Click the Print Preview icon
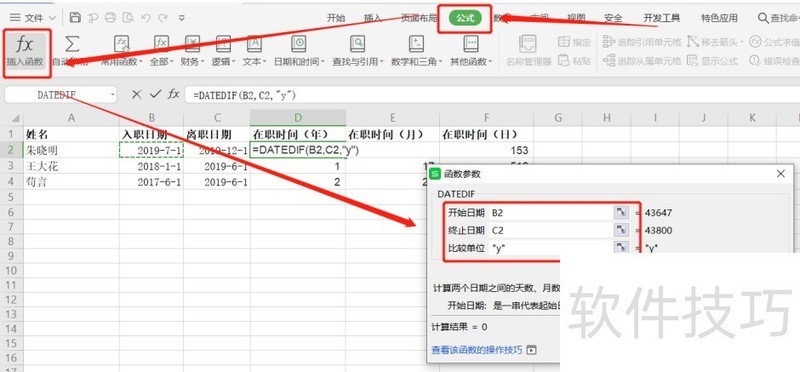This screenshot has width=800, height=372. pos(128,18)
